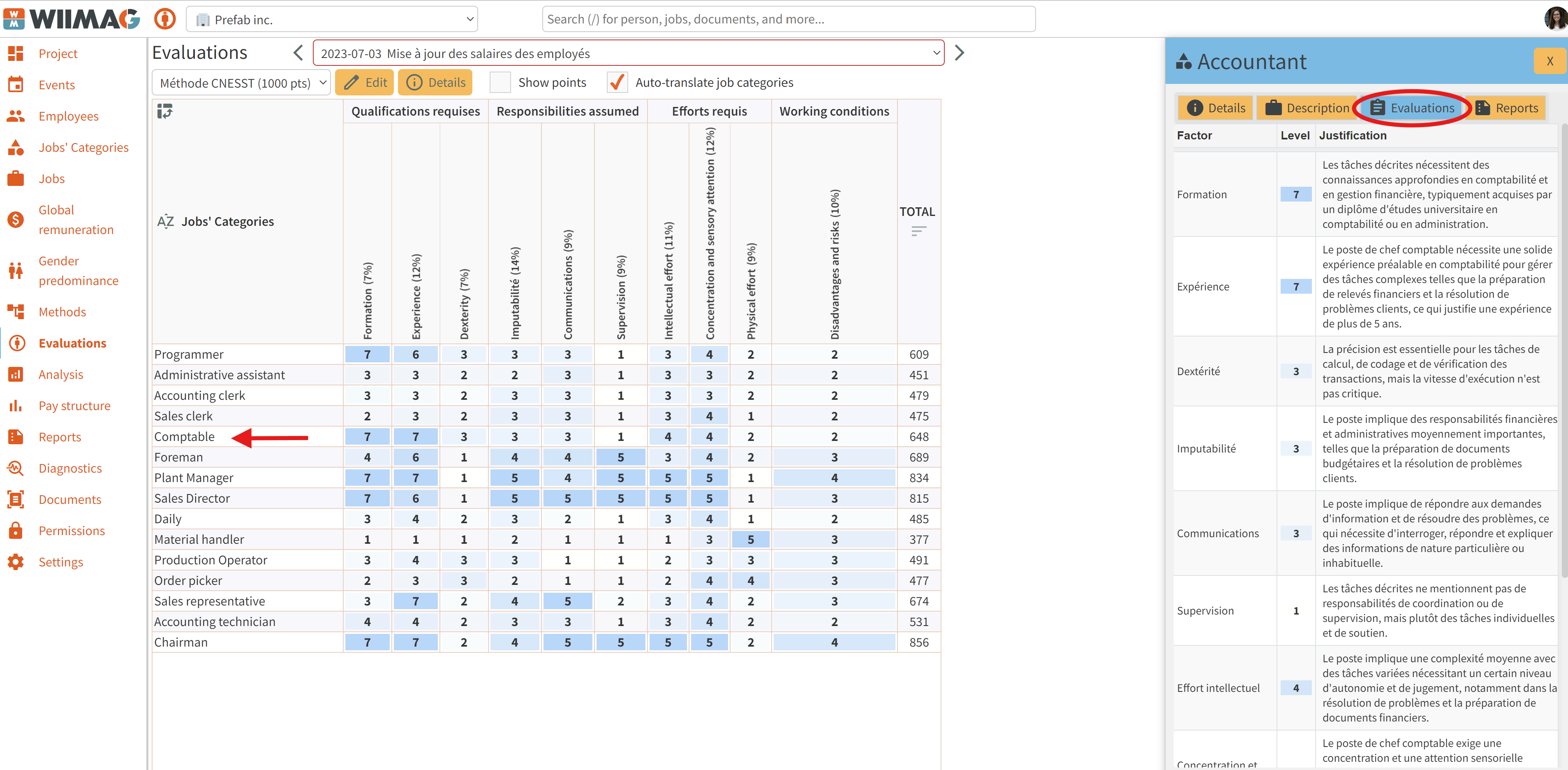Open the Méthode CNESST method dropdown
This screenshot has width=1568, height=770.
coord(241,83)
